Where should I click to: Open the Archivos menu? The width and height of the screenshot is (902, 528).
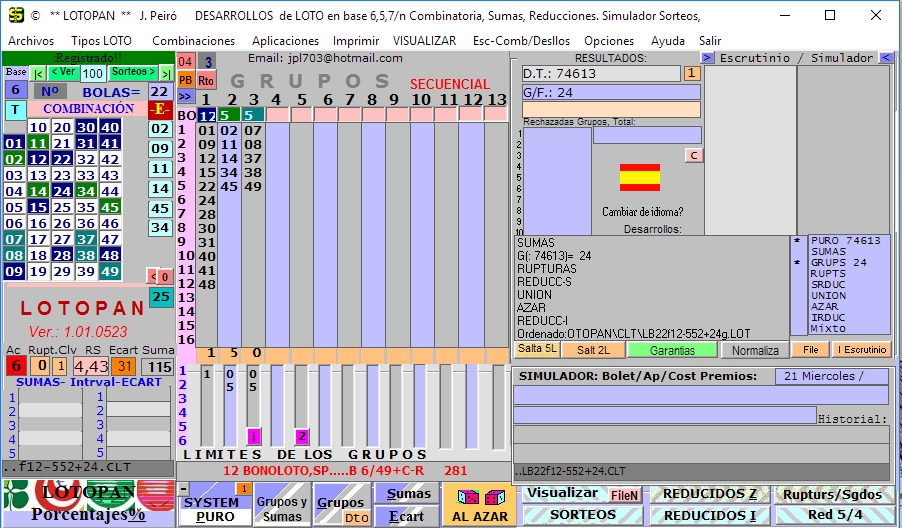31,41
